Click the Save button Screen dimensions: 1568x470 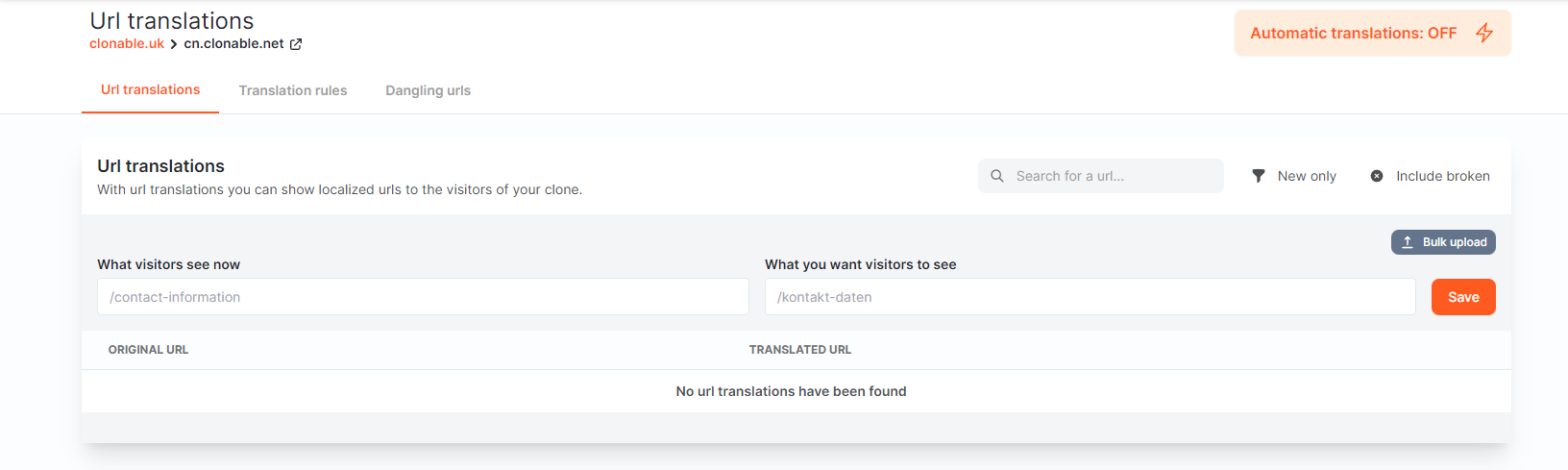[1463, 297]
